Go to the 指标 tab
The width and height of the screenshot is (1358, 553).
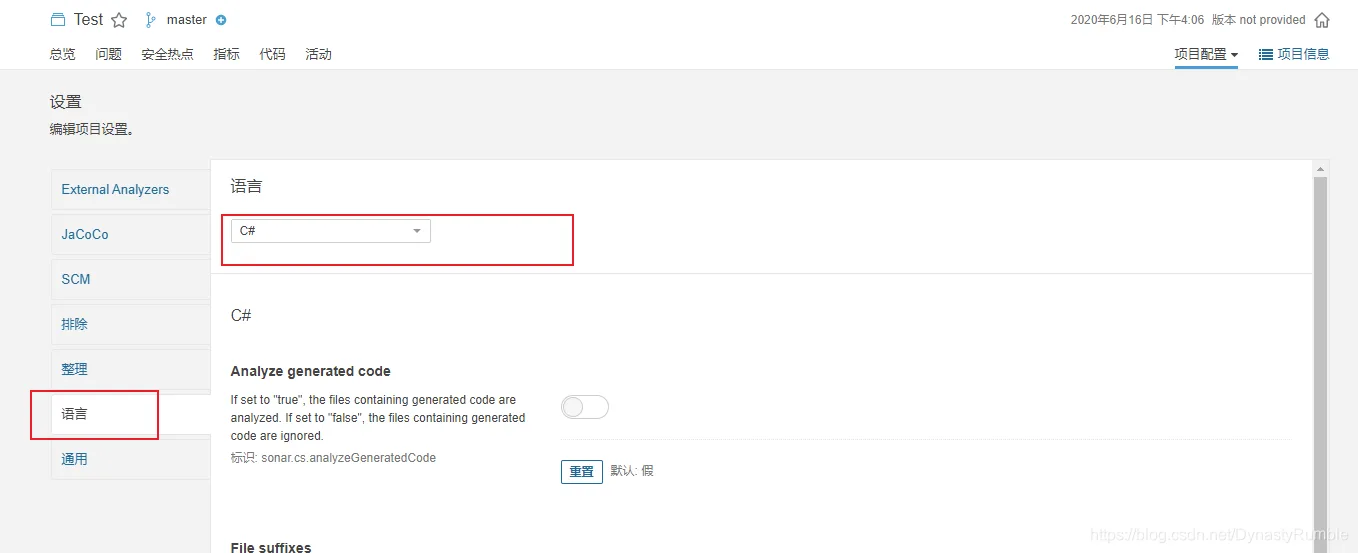[227, 55]
